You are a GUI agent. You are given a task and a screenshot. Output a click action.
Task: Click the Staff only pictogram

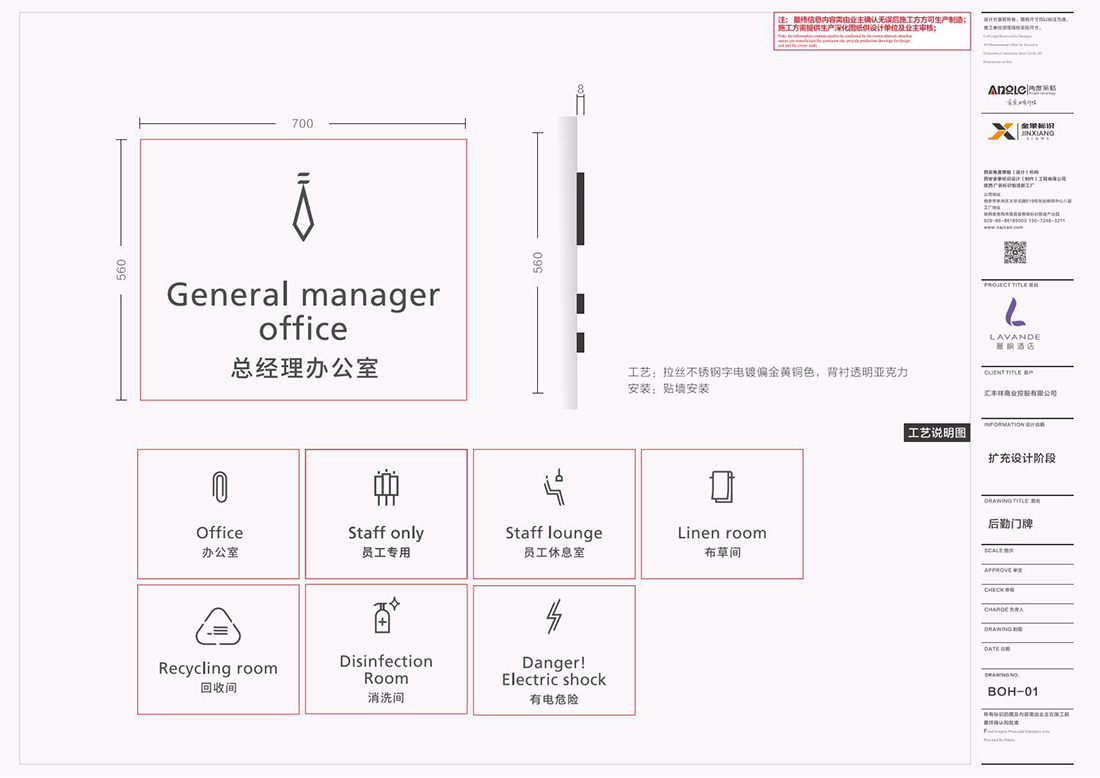[386, 488]
